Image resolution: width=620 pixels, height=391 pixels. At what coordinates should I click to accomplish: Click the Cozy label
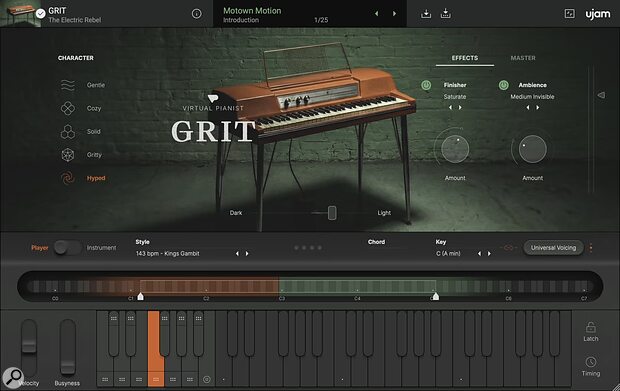point(94,108)
